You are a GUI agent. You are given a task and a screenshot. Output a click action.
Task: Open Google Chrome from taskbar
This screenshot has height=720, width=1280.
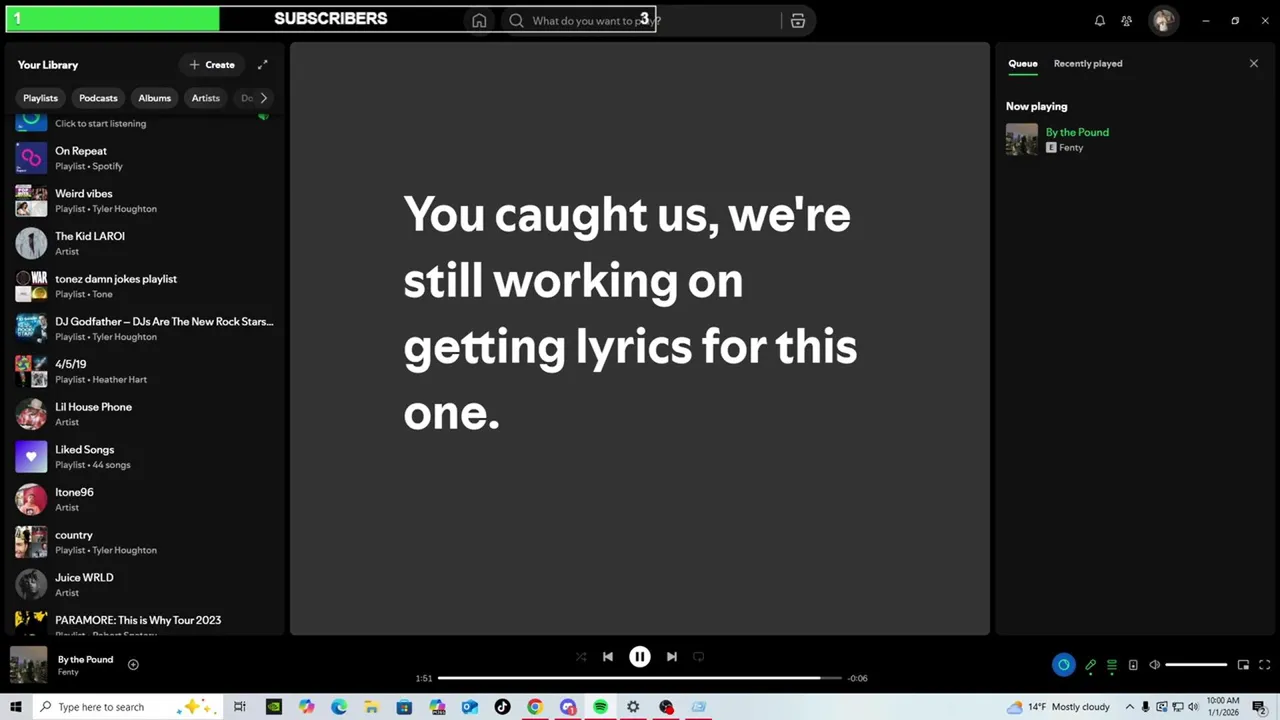tap(535, 707)
